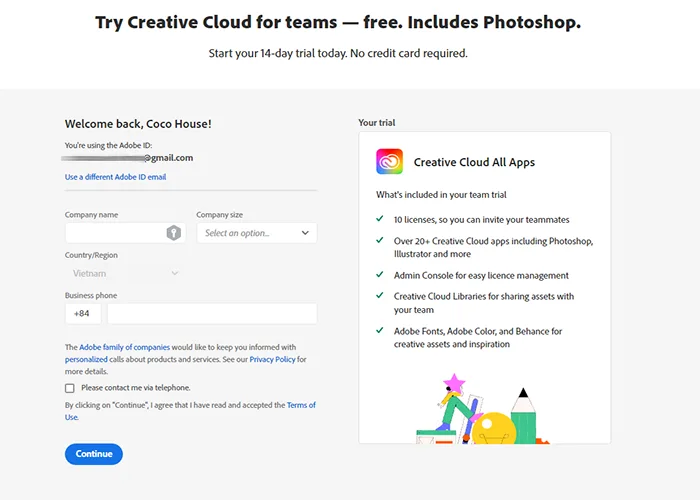Check the 'Please contact me via telephone' checkbox
Screen dimensions: 700x500
coord(70,388)
